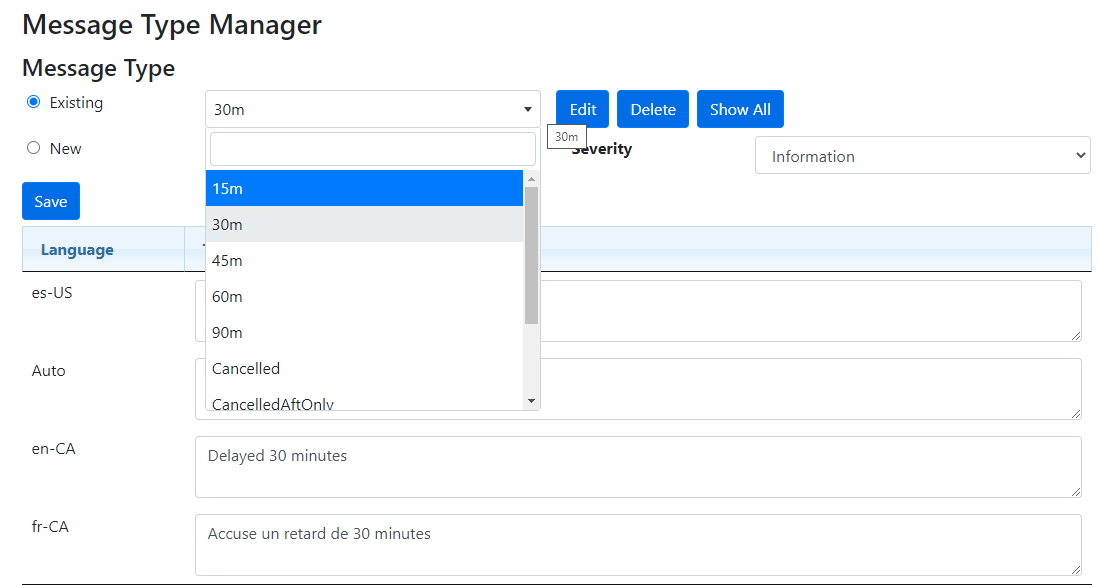Click the Show All button
The image size is (1101, 585).
point(740,108)
